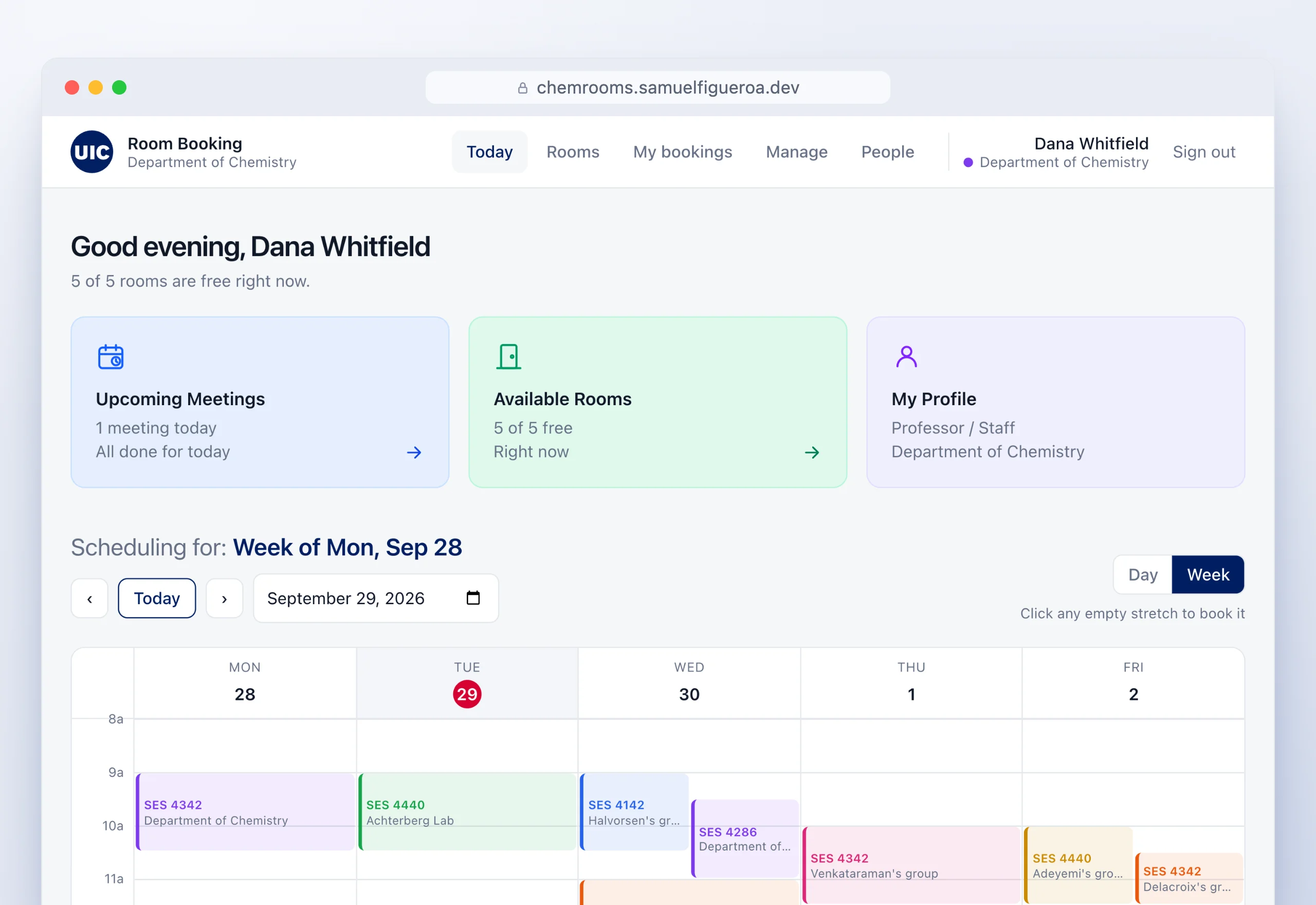1316x905 pixels.
Task: Click the My Profile person icon
Action: point(906,357)
